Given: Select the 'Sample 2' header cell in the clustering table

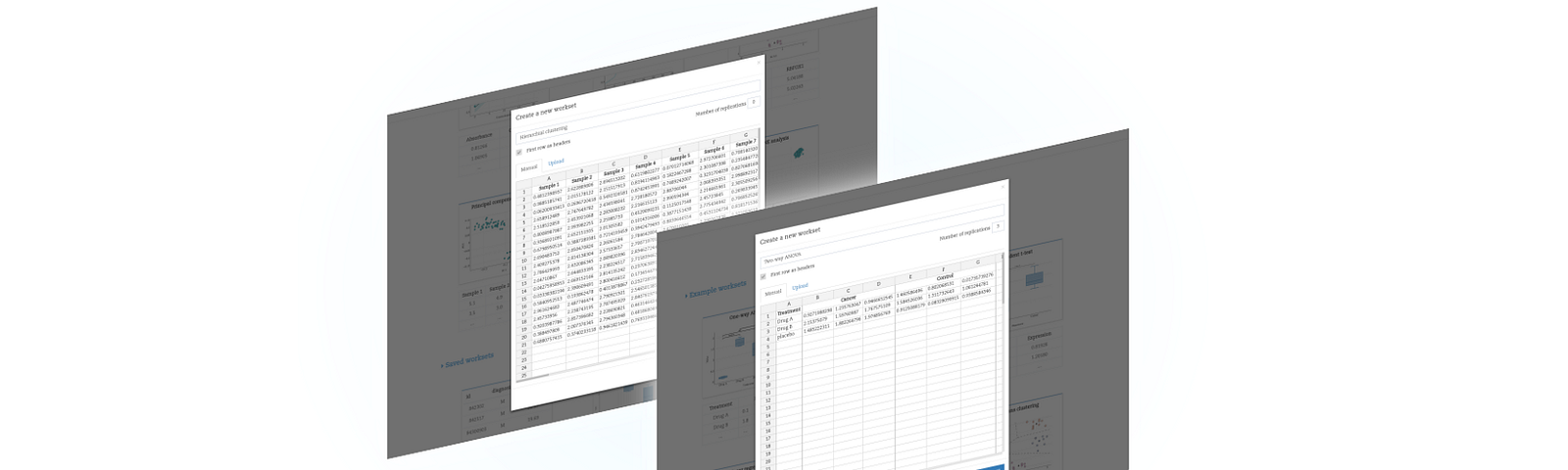Looking at the screenshot, I should (581, 178).
